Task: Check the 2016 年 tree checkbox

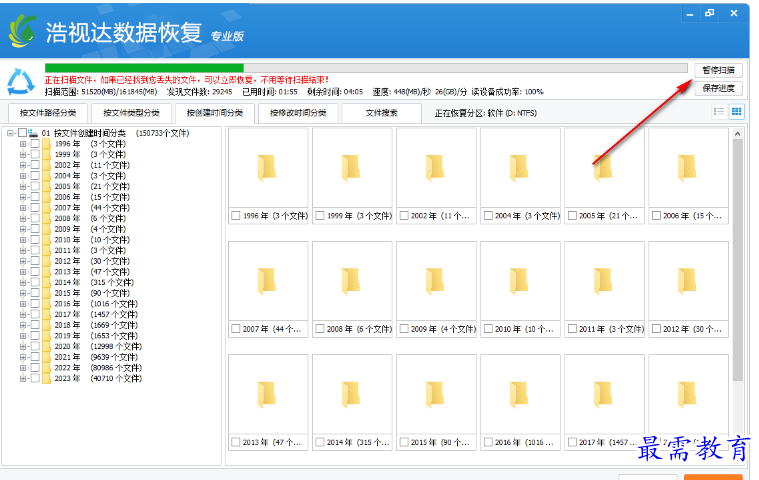Action: click(x=35, y=303)
